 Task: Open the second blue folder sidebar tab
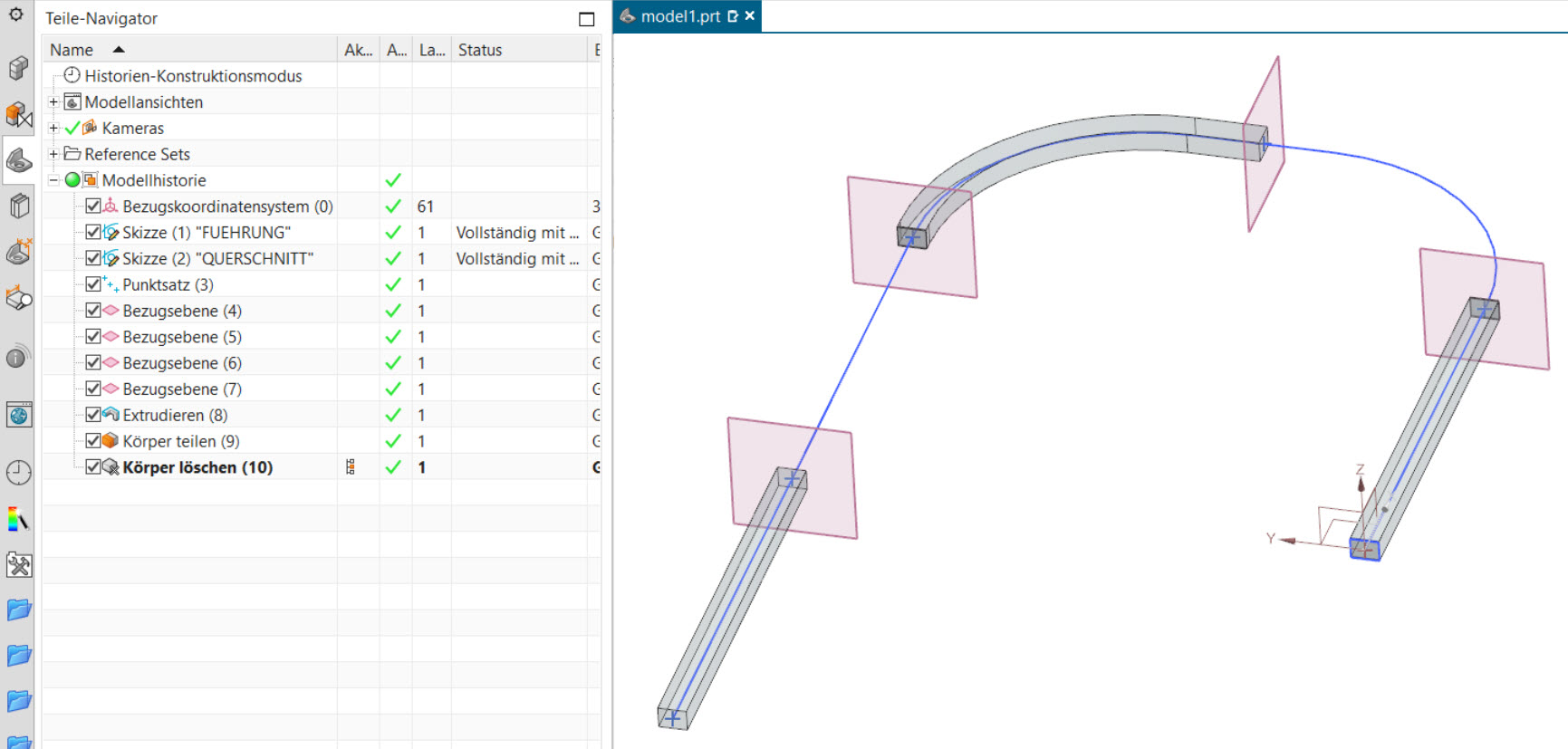(18, 656)
